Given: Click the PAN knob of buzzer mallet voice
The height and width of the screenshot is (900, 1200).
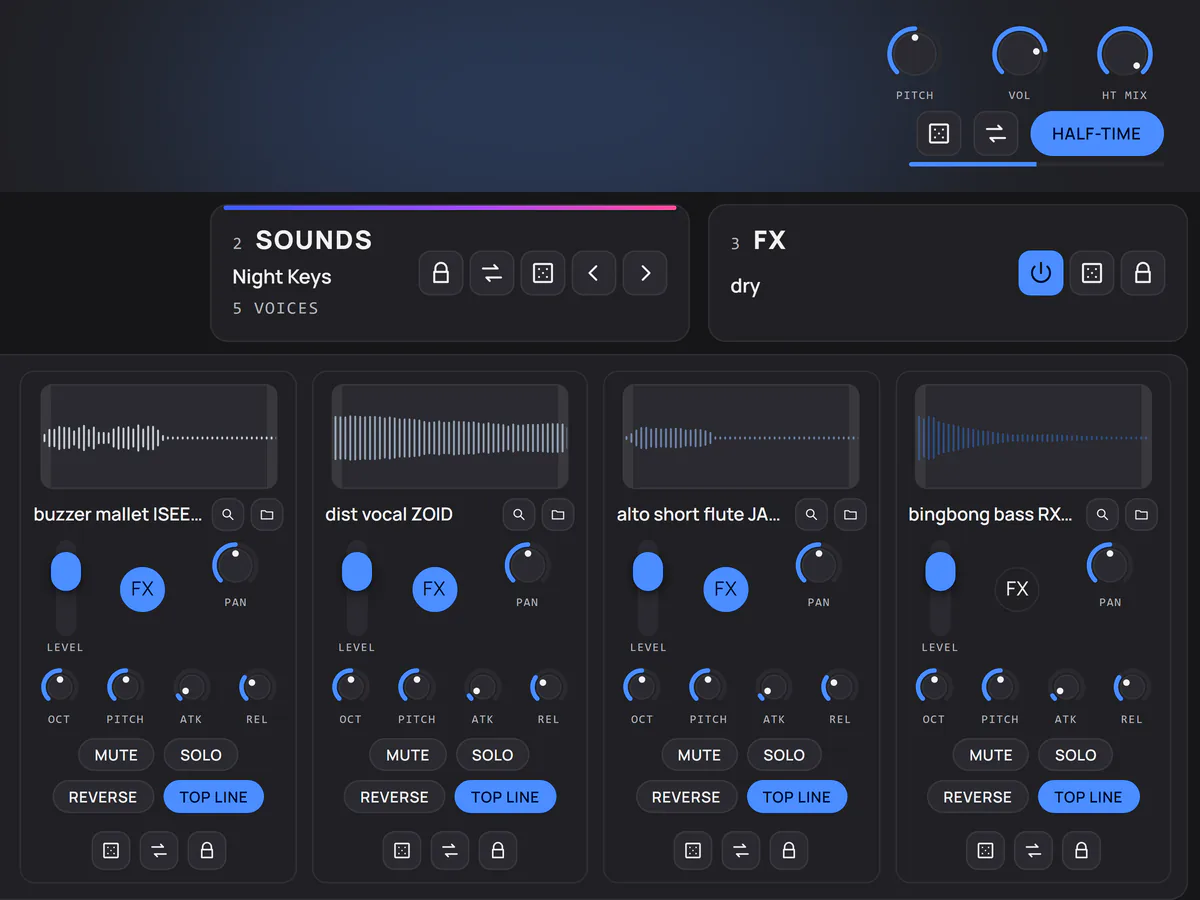Looking at the screenshot, I should [x=235, y=565].
